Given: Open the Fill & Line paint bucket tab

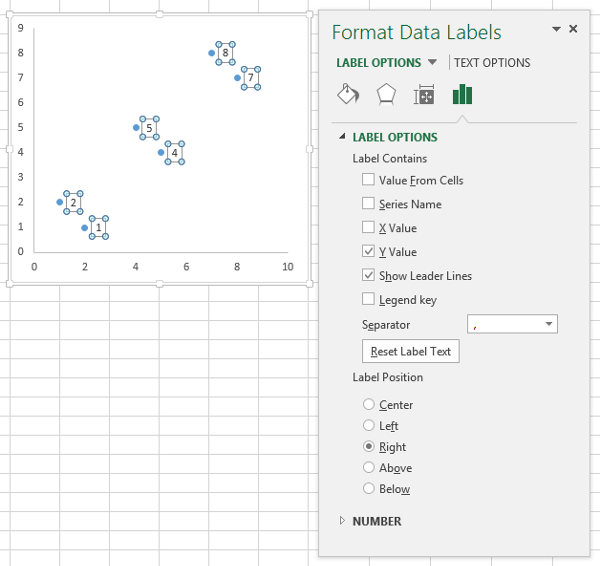Looking at the screenshot, I should coord(348,95).
